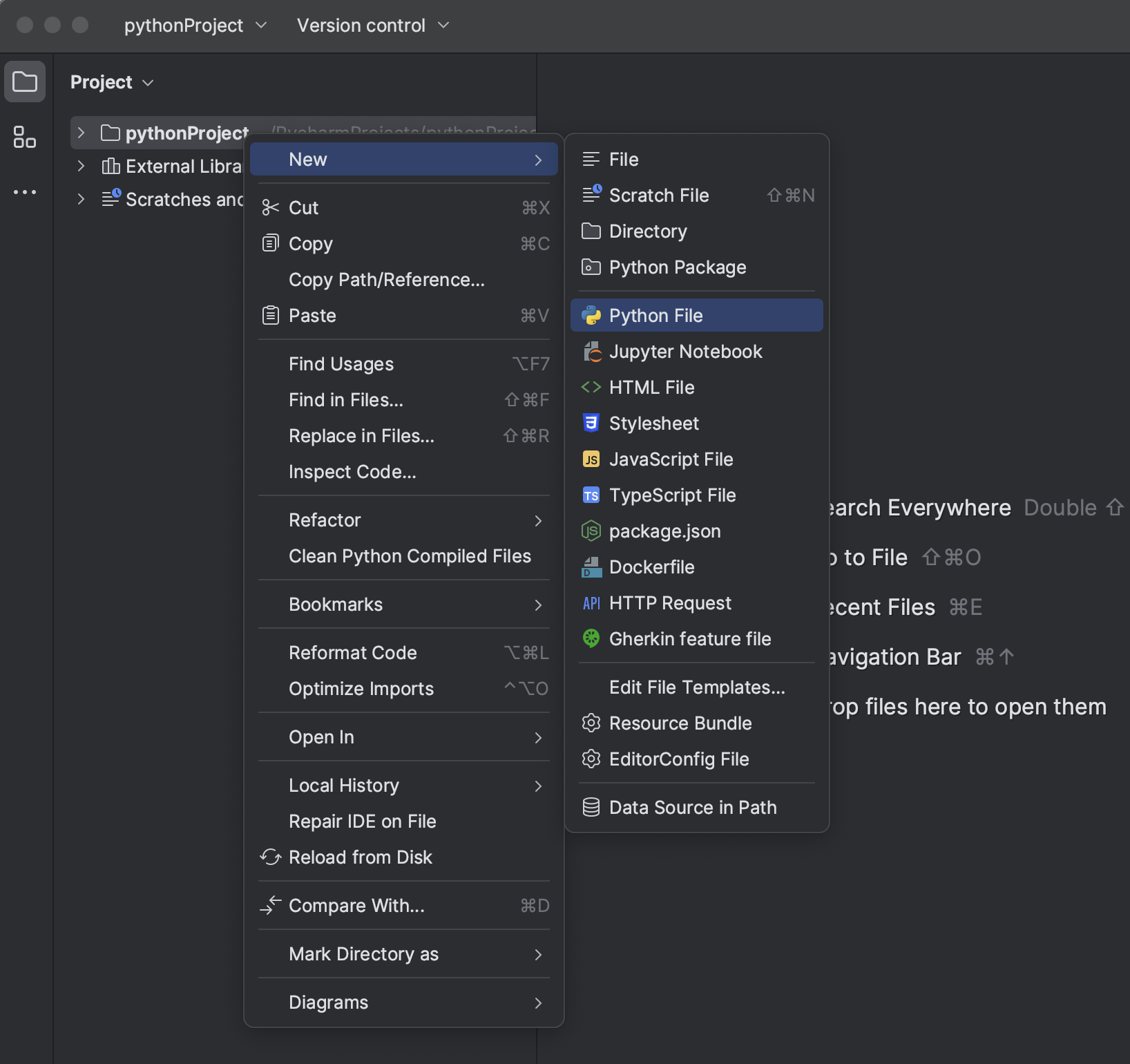1130x1064 pixels.
Task: Click Edit File Templates
Action: pos(697,687)
